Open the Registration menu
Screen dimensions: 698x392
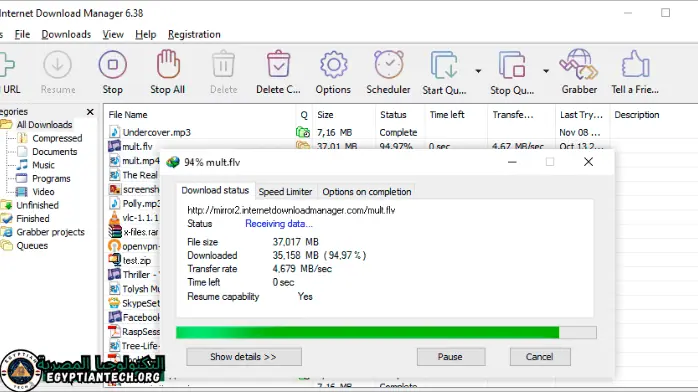194,34
